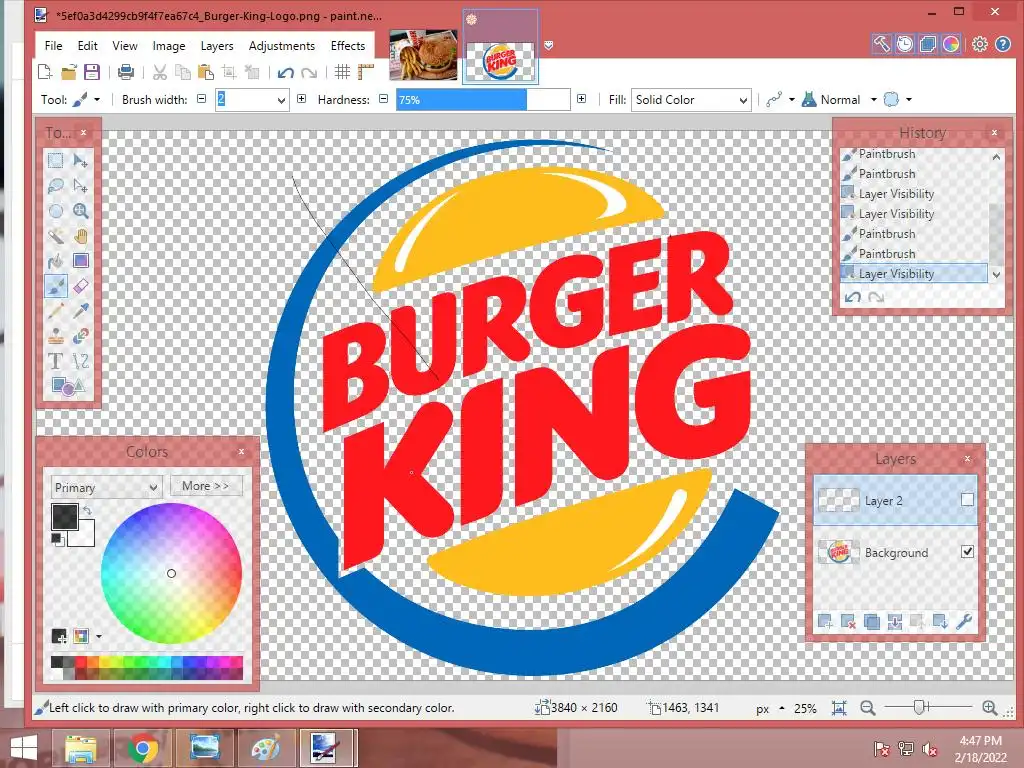The width and height of the screenshot is (1024, 768).
Task: Swap primary and secondary colors
Action: tap(88, 510)
